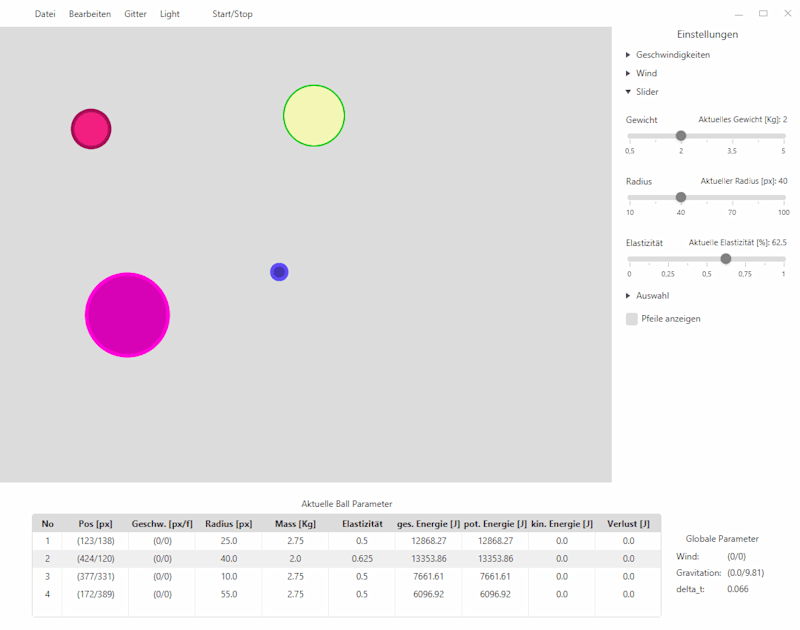Click radius value 55.0 in table
The height and width of the screenshot is (630, 800).
(229, 594)
